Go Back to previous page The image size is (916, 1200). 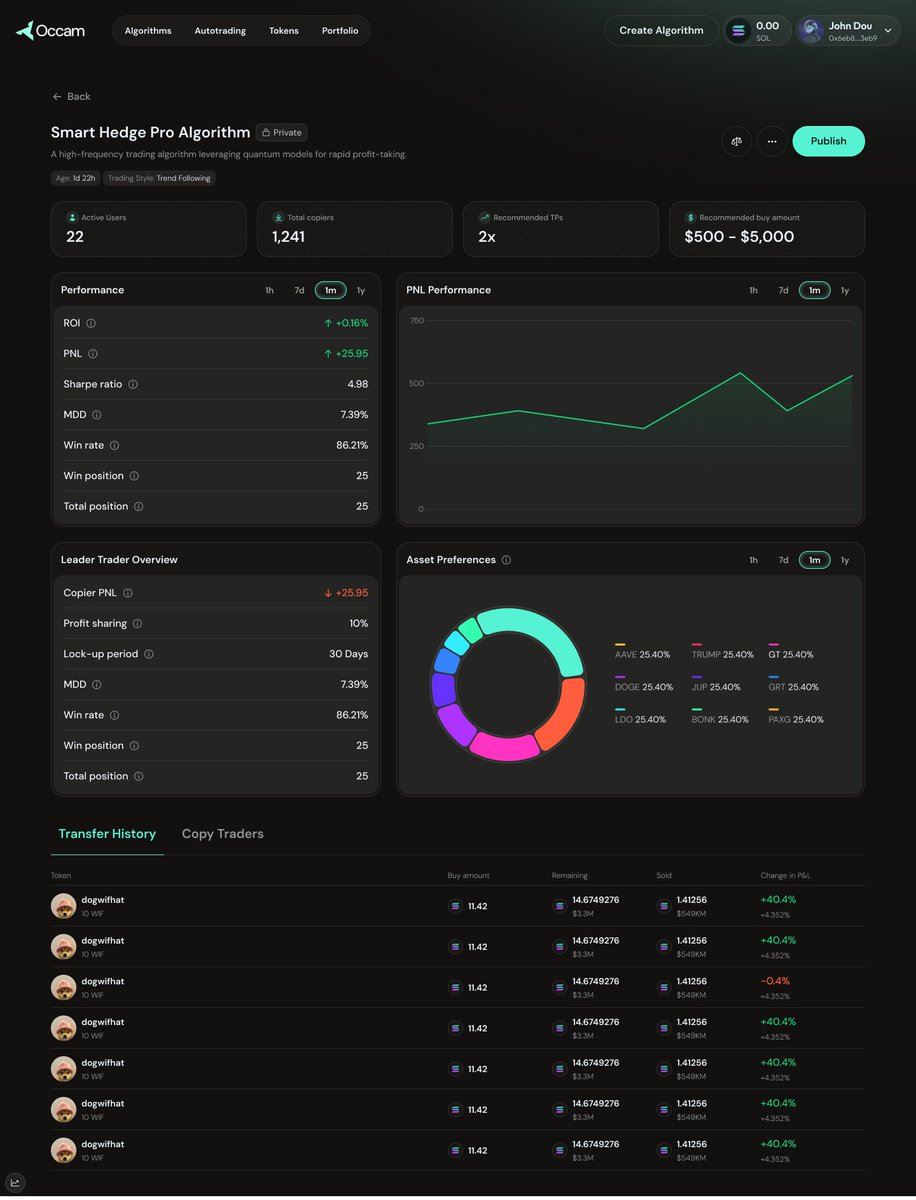pyautogui.click(x=71, y=97)
